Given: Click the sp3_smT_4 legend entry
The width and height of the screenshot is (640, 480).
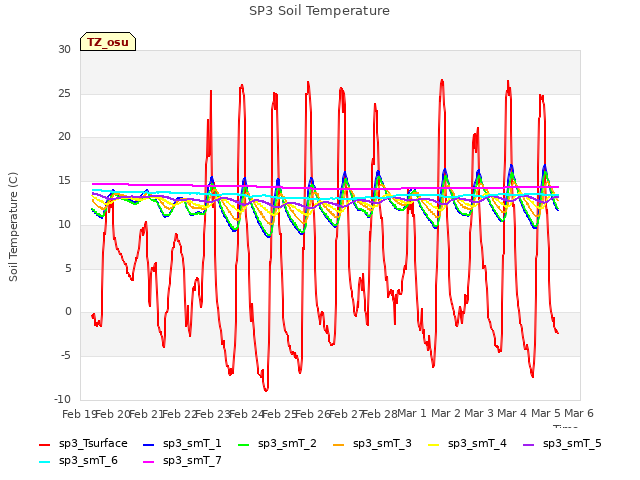Looking at the screenshot, I should 467,443.
